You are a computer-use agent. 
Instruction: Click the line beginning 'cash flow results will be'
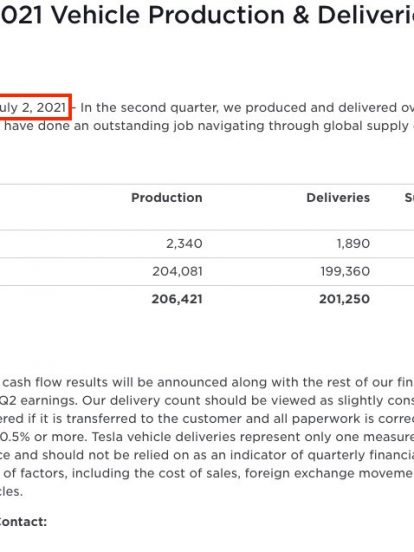point(208,382)
